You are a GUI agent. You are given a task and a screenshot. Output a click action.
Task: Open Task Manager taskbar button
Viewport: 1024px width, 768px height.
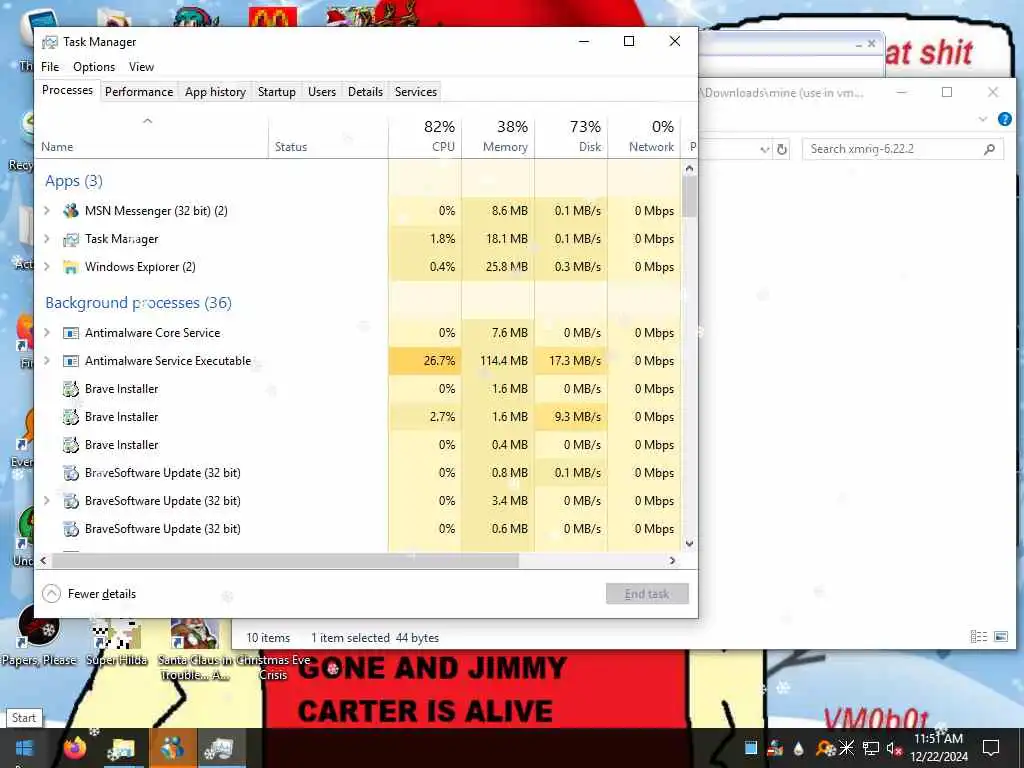pyautogui.click(x=221, y=748)
